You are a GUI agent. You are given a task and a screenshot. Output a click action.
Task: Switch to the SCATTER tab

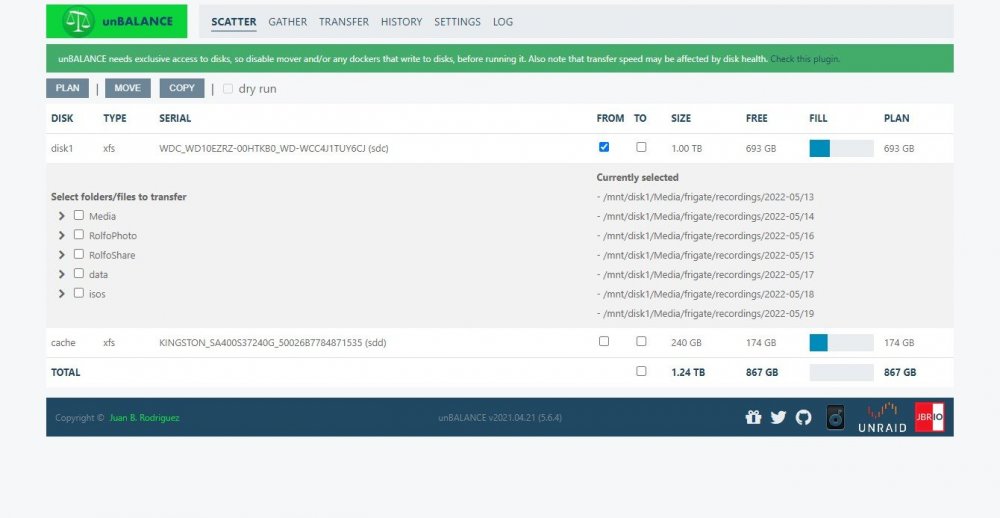233,22
